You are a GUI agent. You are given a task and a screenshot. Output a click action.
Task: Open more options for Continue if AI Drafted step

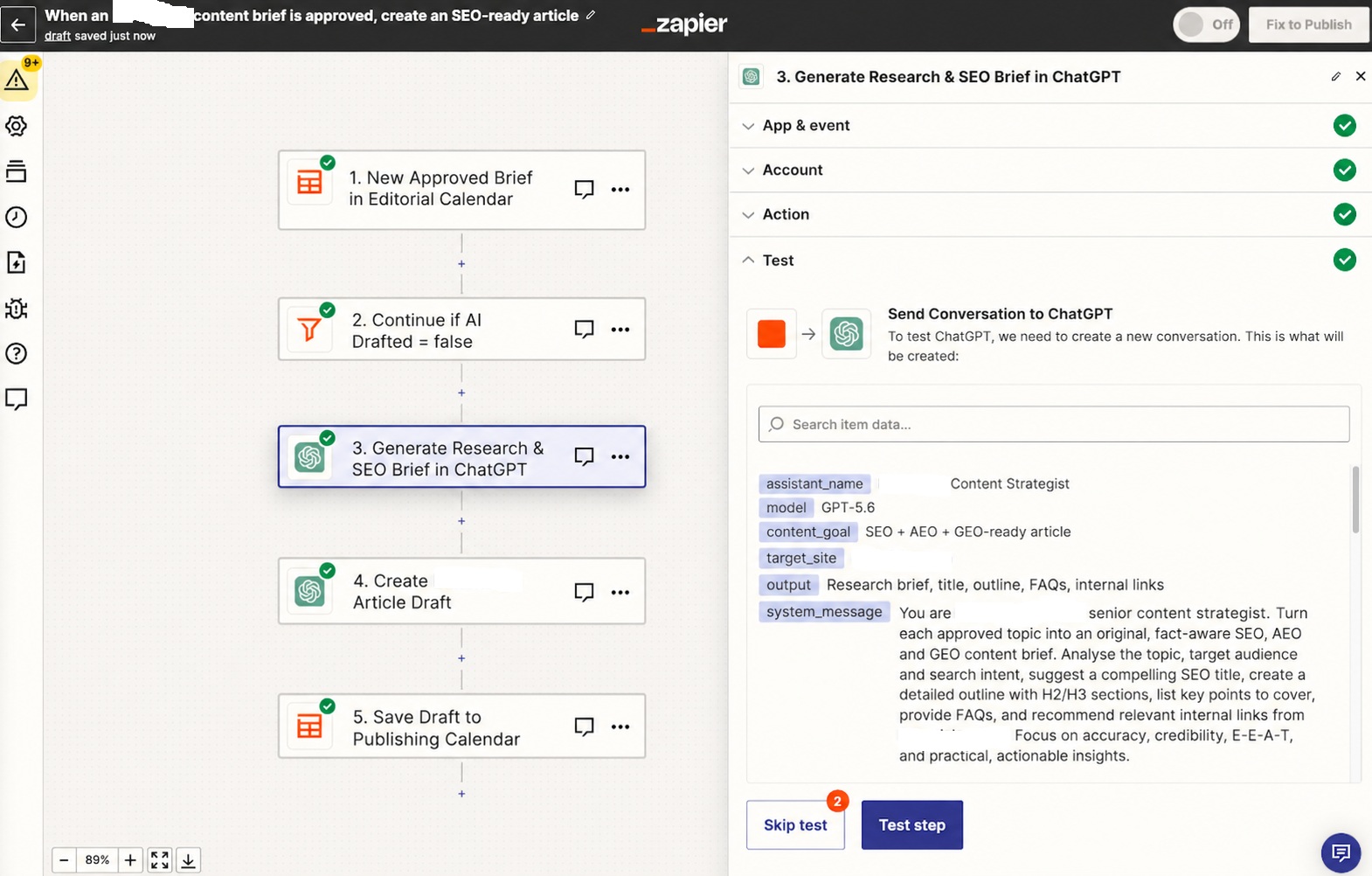(620, 330)
